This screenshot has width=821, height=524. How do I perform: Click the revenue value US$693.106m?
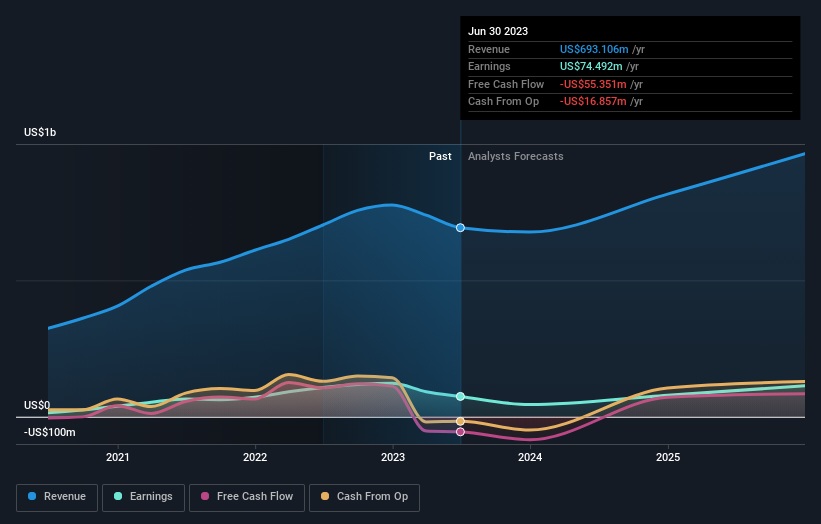(x=594, y=49)
